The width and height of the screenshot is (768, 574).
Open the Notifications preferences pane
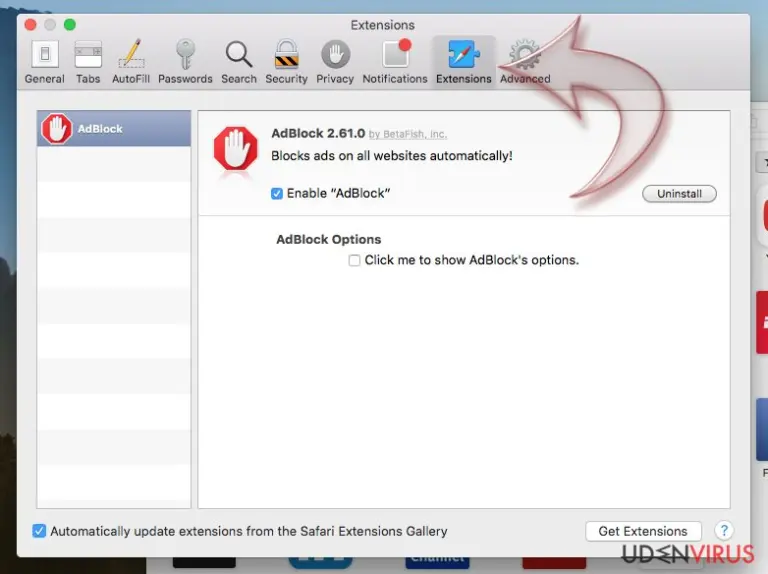click(x=395, y=62)
